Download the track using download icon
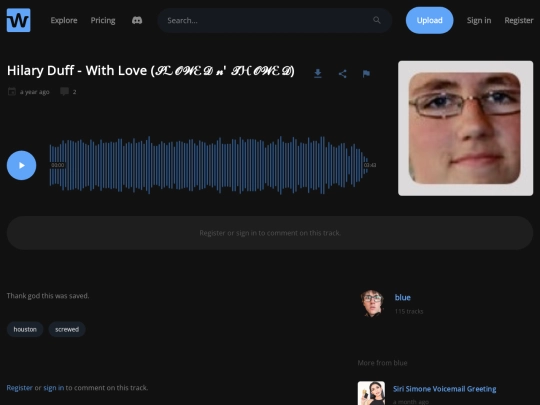 click(x=318, y=73)
